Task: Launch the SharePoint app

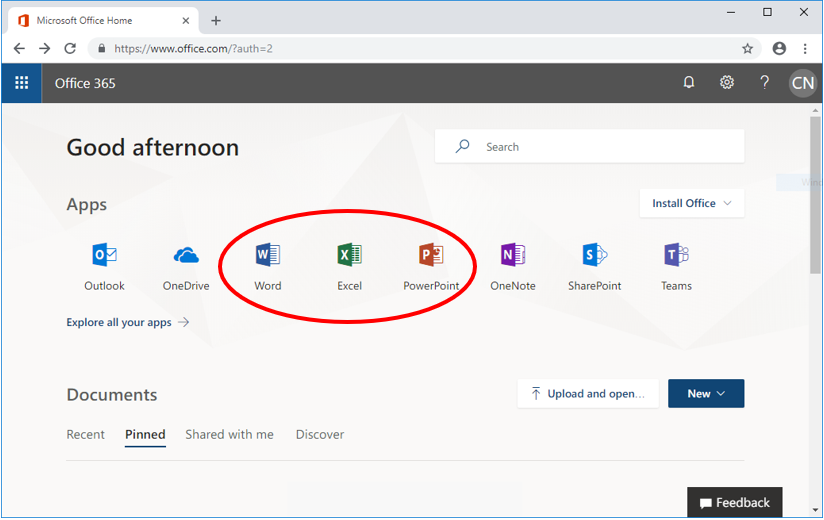Action: (594, 256)
